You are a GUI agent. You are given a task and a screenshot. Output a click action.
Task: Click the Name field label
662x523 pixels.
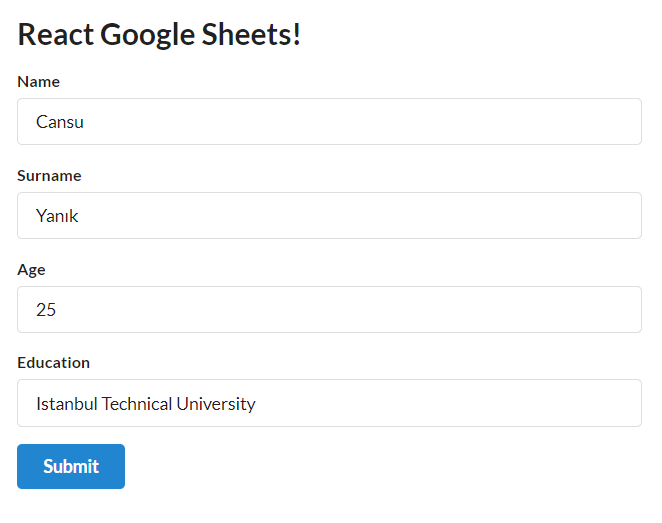[39, 82]
